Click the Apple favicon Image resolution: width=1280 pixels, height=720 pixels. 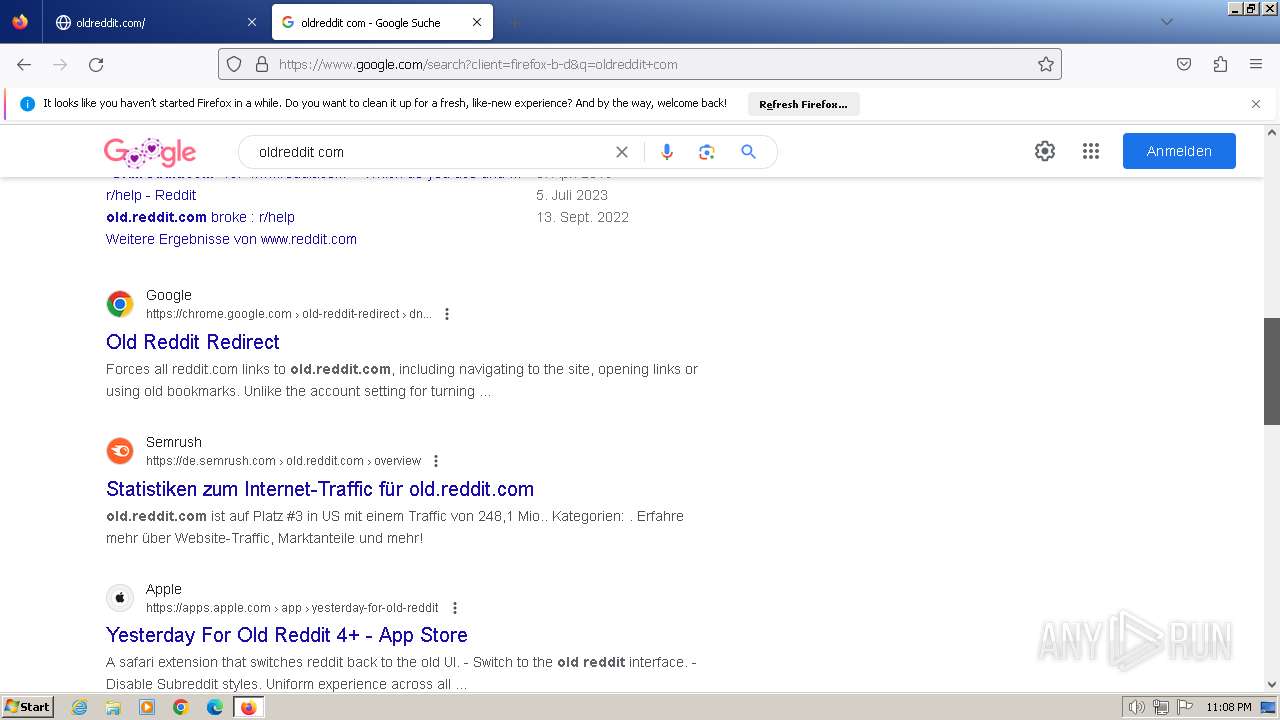120,598
